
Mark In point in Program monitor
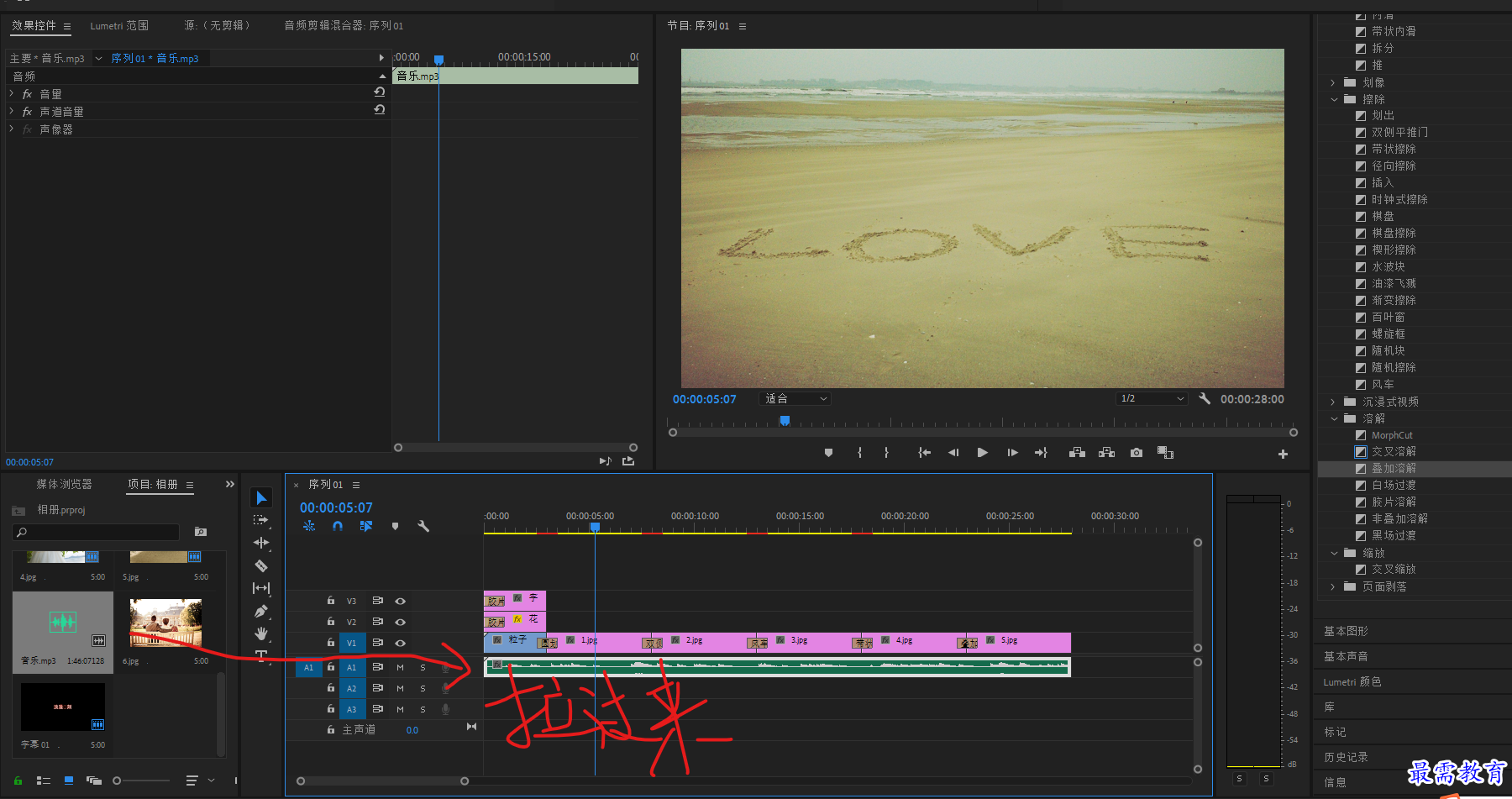[859, 453]
